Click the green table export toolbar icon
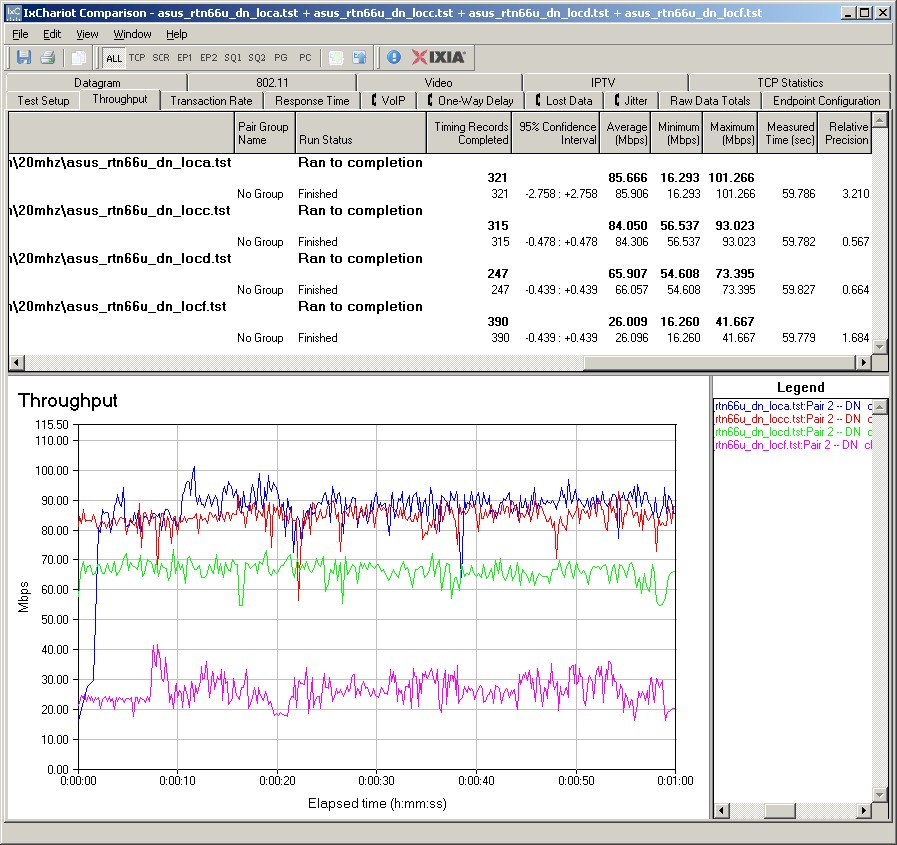The width and height of the screenshot is (897, 845). coord(336,57)
